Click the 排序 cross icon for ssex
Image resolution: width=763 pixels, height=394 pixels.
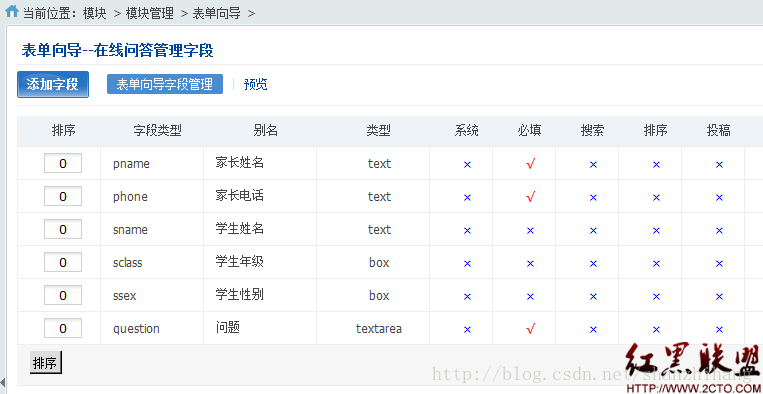[656, 297]
